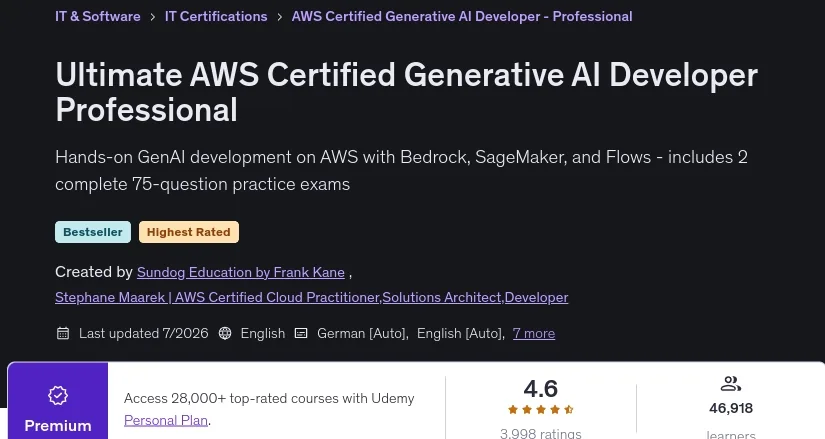825x439 pixels.
Task: Expand the 7 more subtitle languages
Action: 534,334
